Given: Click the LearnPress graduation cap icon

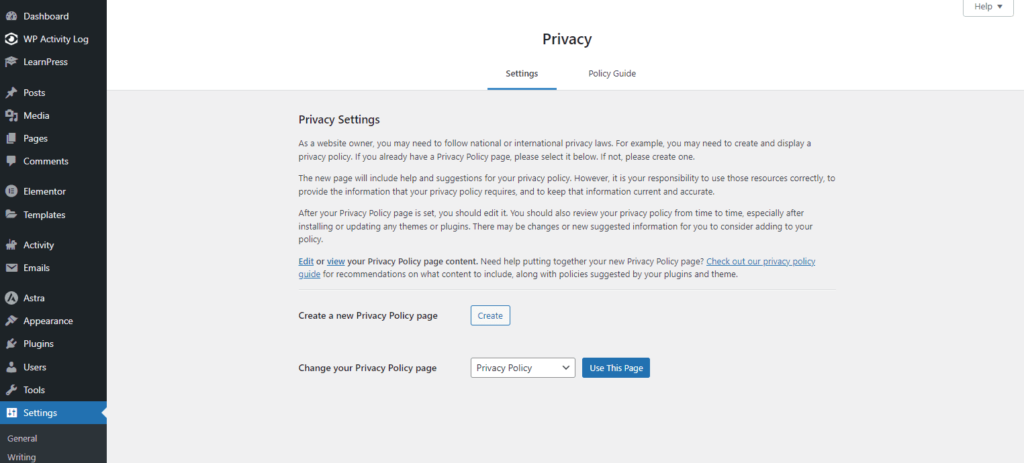Looking at the screenshot, I should click(11, 62).
